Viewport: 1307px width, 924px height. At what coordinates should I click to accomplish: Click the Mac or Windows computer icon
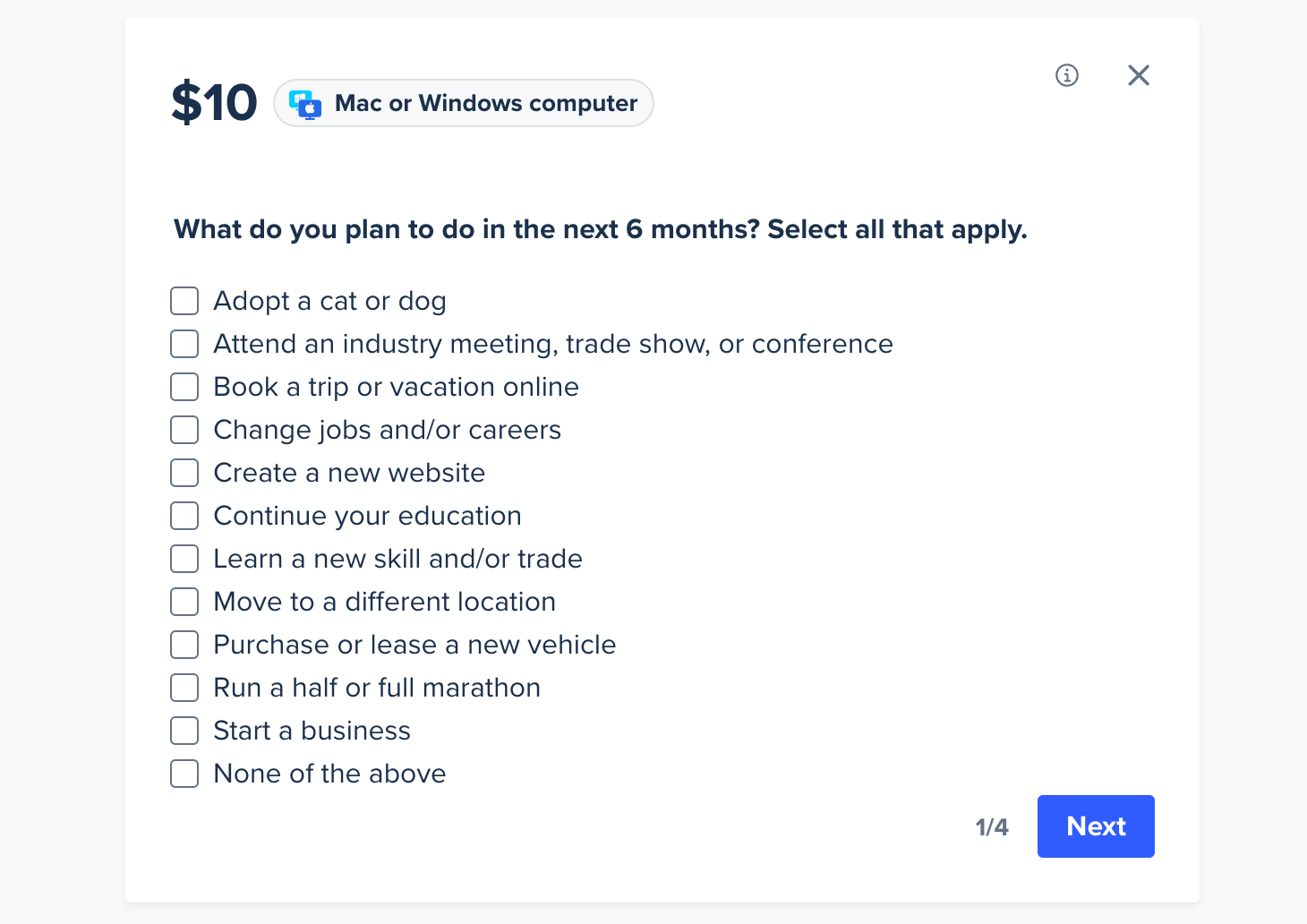point(305,104)
